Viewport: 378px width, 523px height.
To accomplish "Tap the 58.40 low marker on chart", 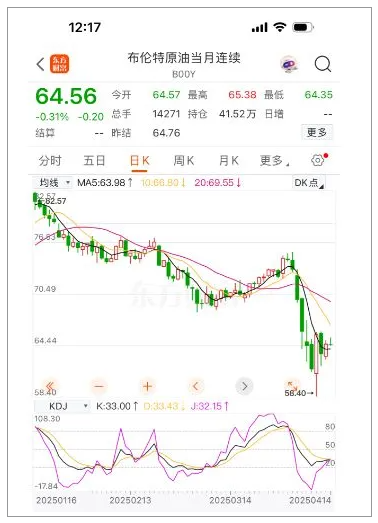I will click(x=299, y=393).
